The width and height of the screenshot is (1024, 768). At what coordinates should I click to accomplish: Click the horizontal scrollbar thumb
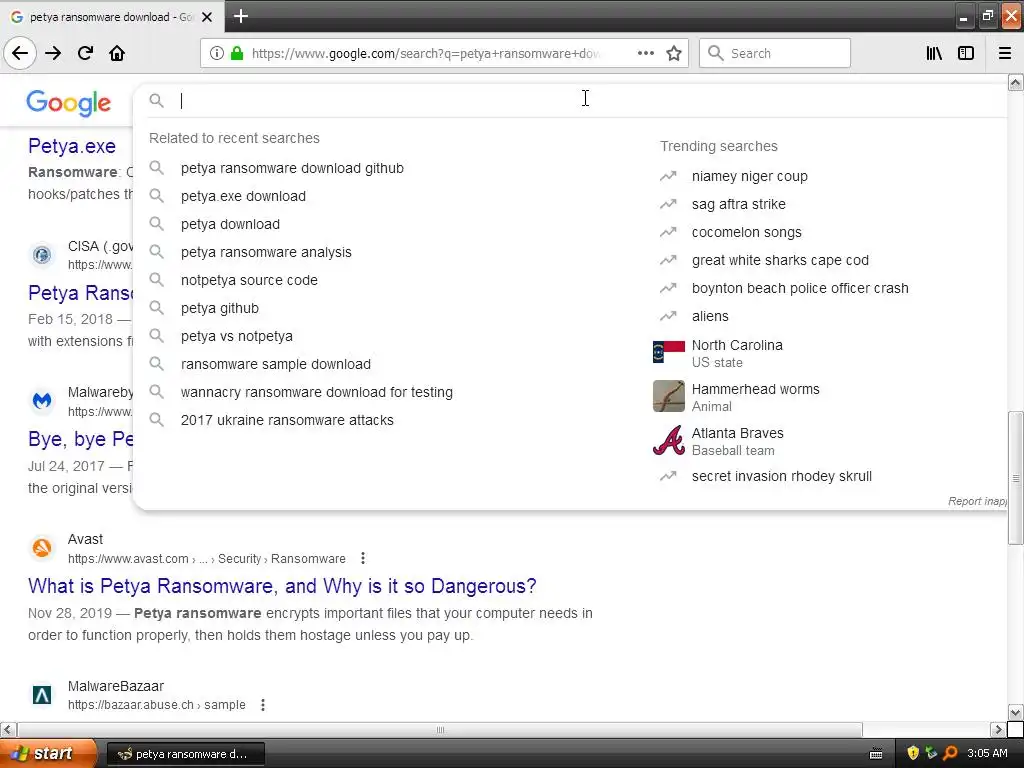[x=440, y=729]
